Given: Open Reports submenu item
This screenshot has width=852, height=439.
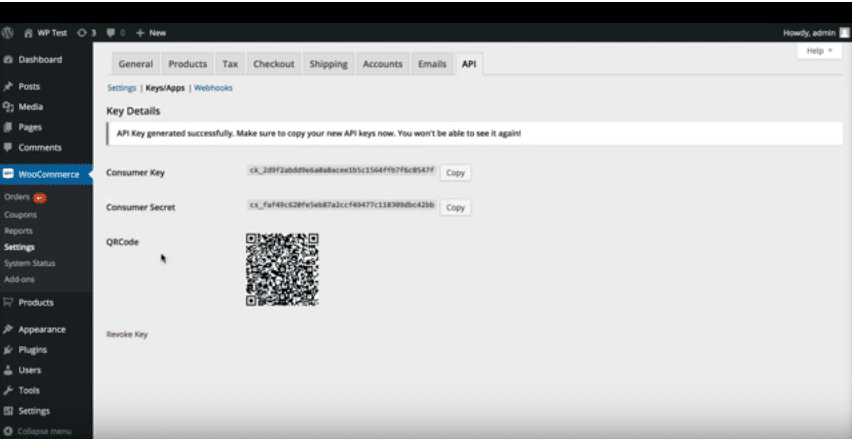Looking at the screenshot, I should 18,231.
